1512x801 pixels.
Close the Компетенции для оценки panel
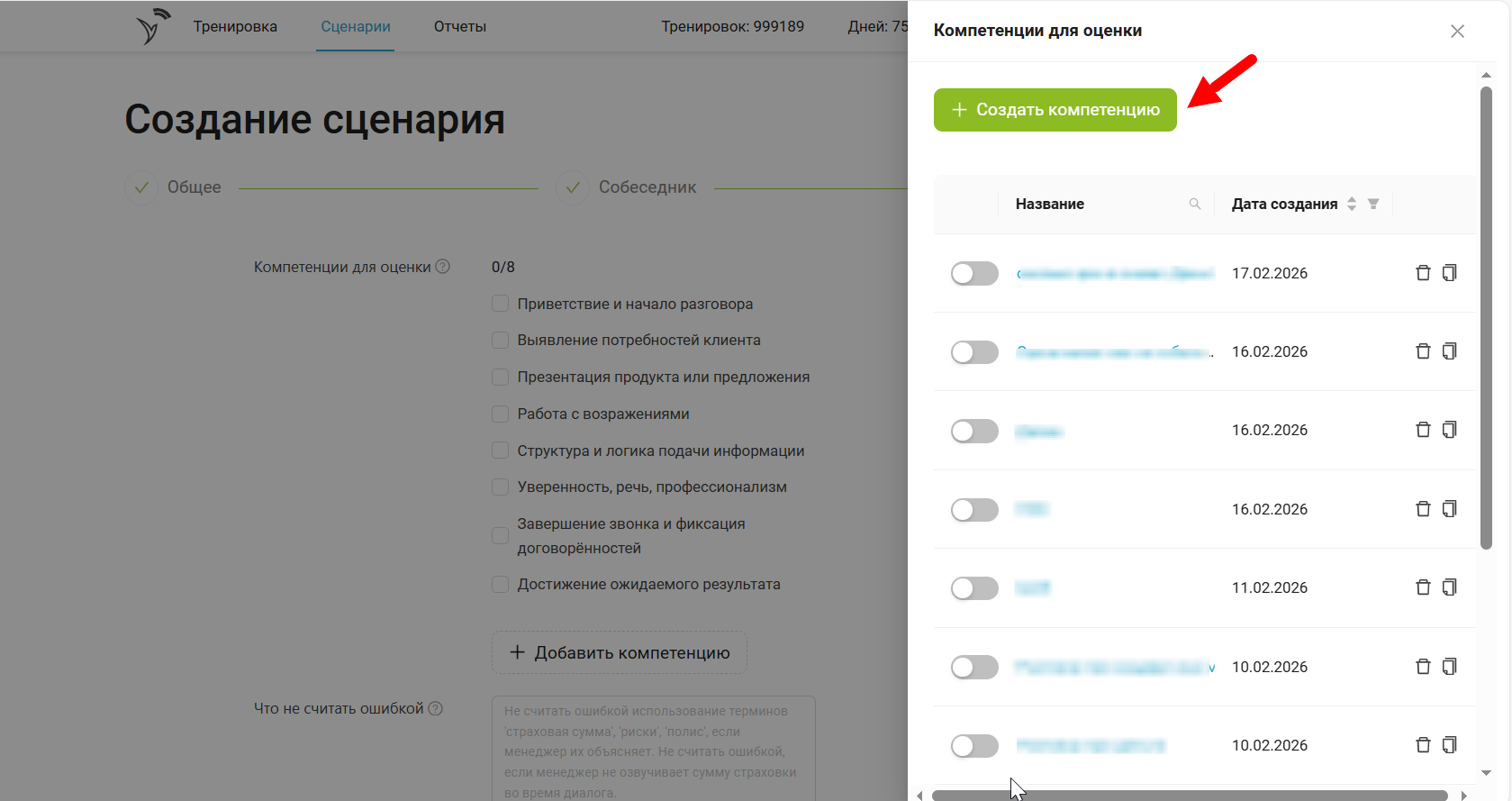coord(1457,32)
